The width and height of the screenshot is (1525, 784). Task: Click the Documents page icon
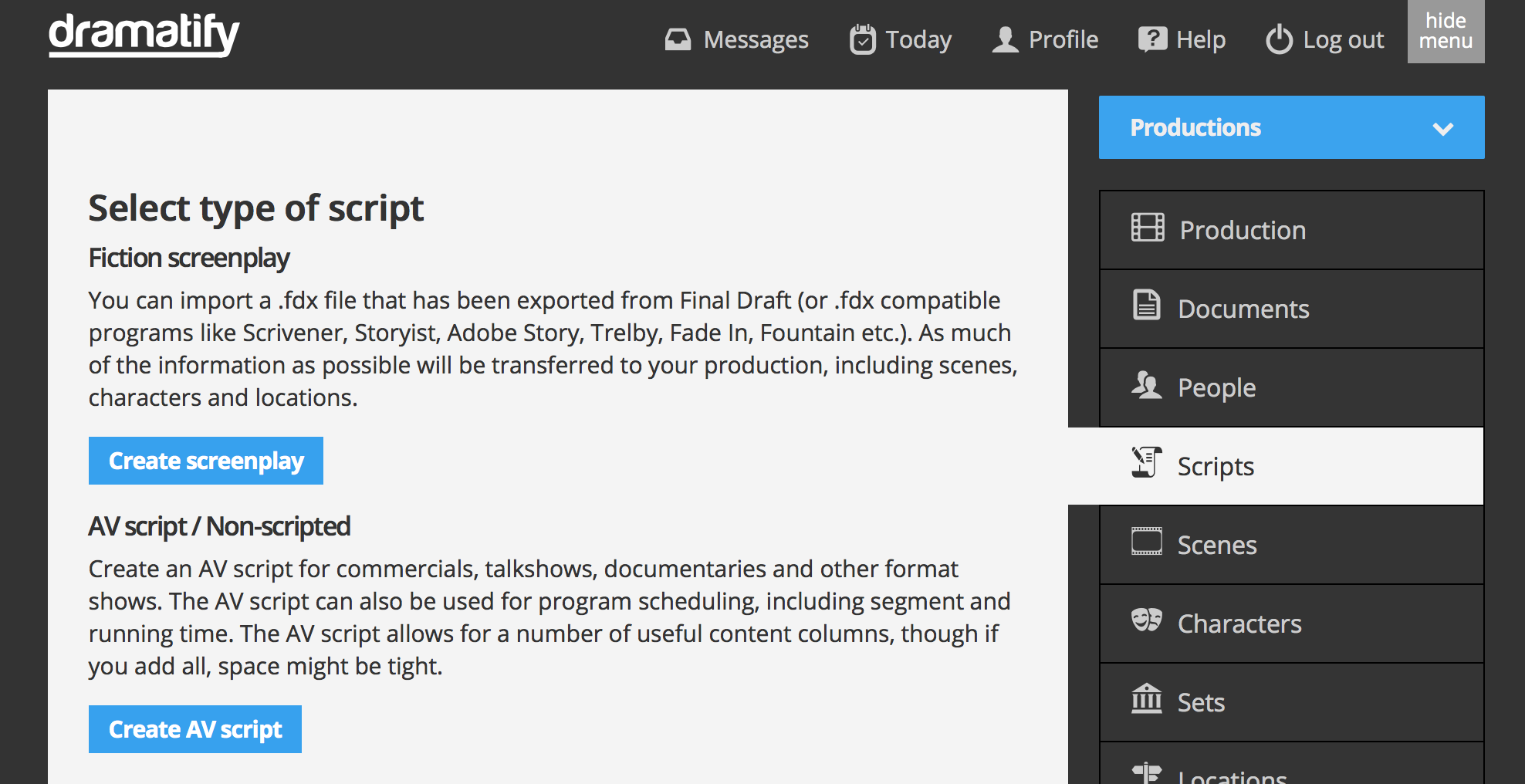click(x=1146, y=306)
